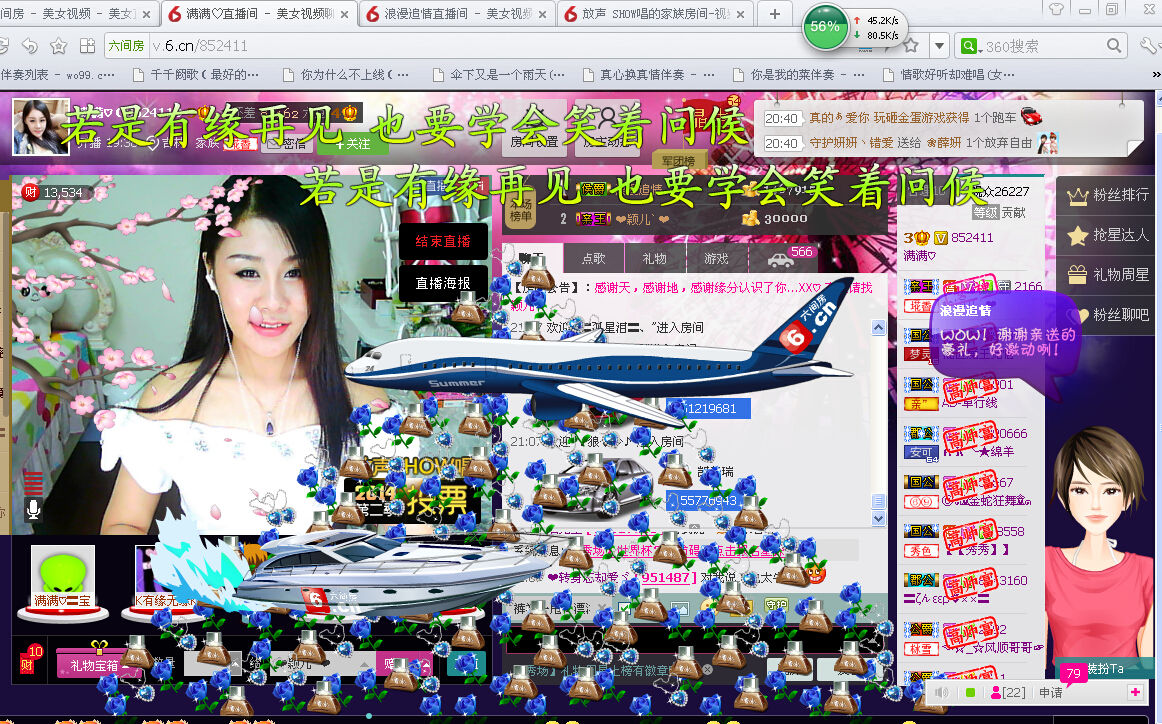The height and width of the screenshot is (724, 1162).
Task: Open the 你是我的菜伴奏 bookmark
Action: tap(798, 75)
